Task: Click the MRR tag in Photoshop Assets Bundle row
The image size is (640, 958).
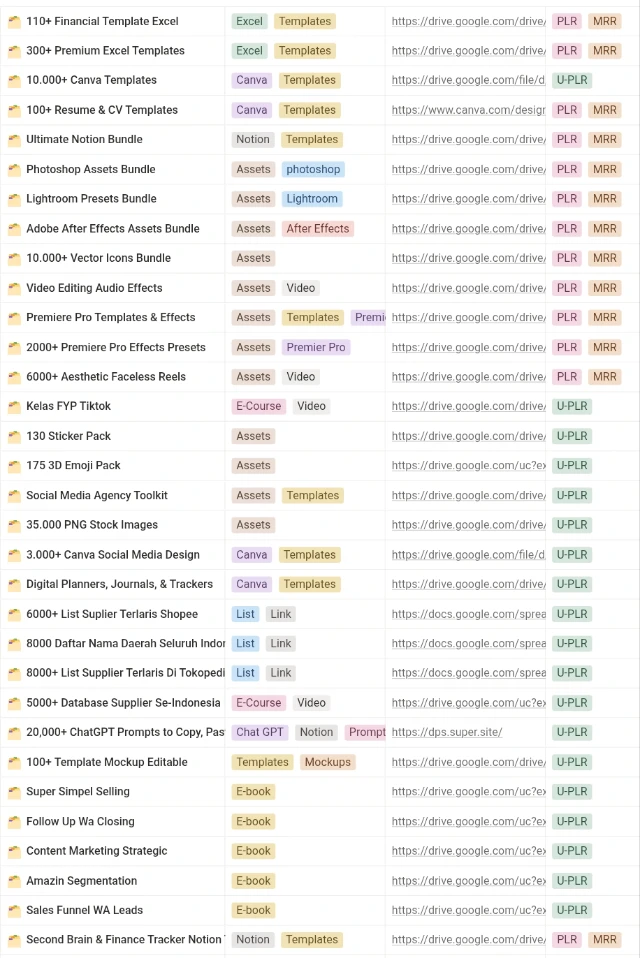Action: click(605, 169)
